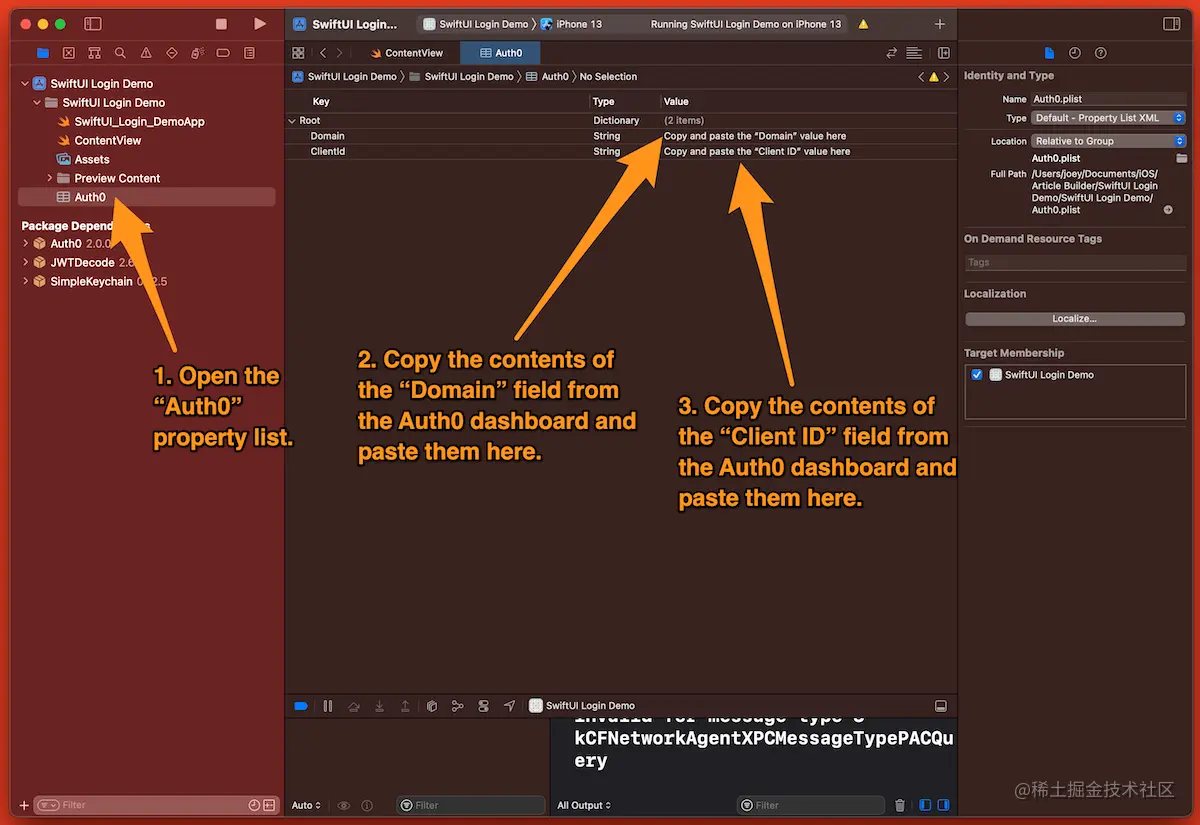Choose the iPhone 13 run destination
1200x825 pixels.
point(571,24)
